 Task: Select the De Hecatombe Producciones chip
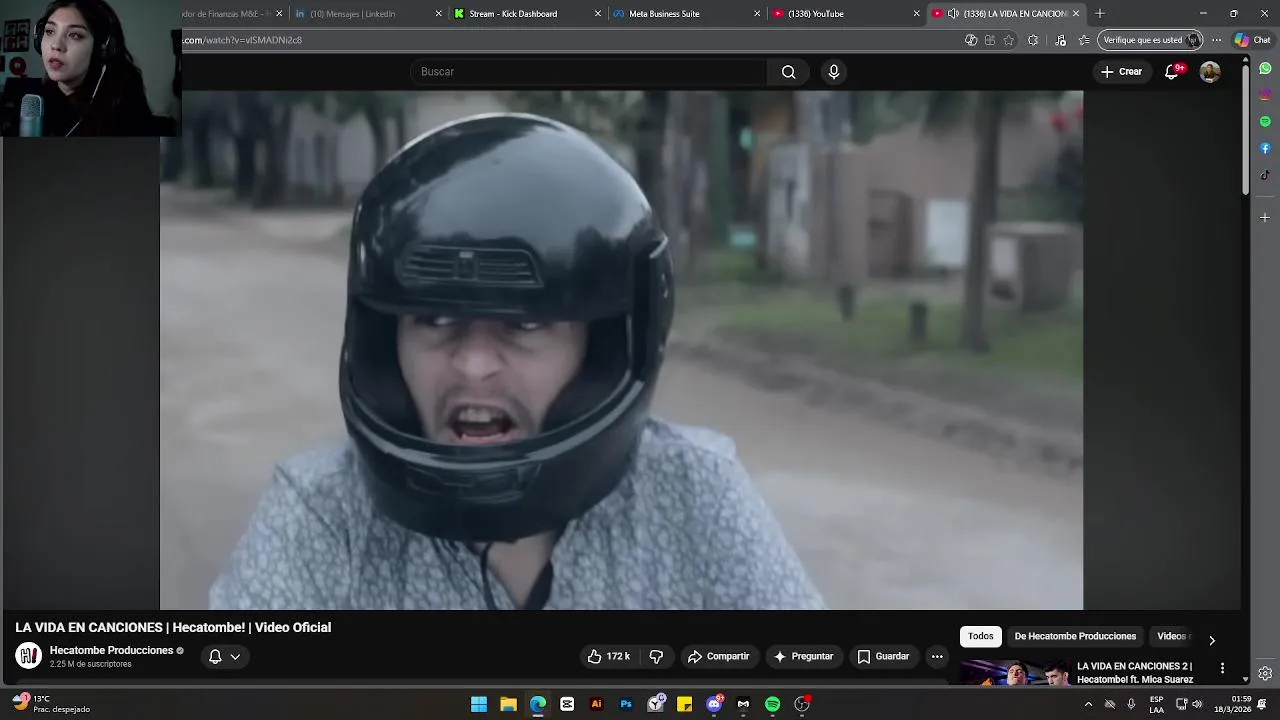pos(1075,636)
